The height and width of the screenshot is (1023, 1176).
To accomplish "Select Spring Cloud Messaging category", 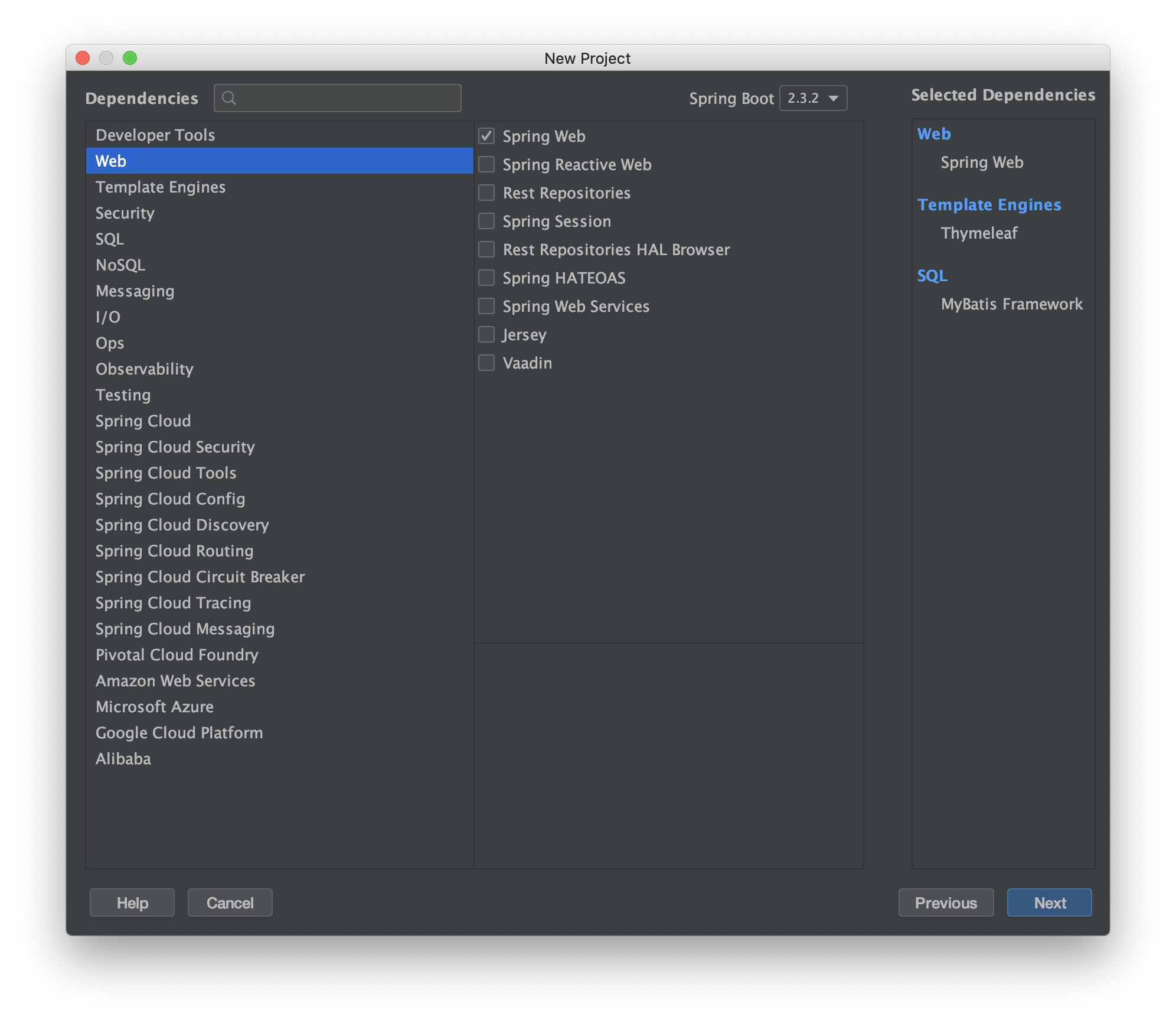I will tap(279, 628).
